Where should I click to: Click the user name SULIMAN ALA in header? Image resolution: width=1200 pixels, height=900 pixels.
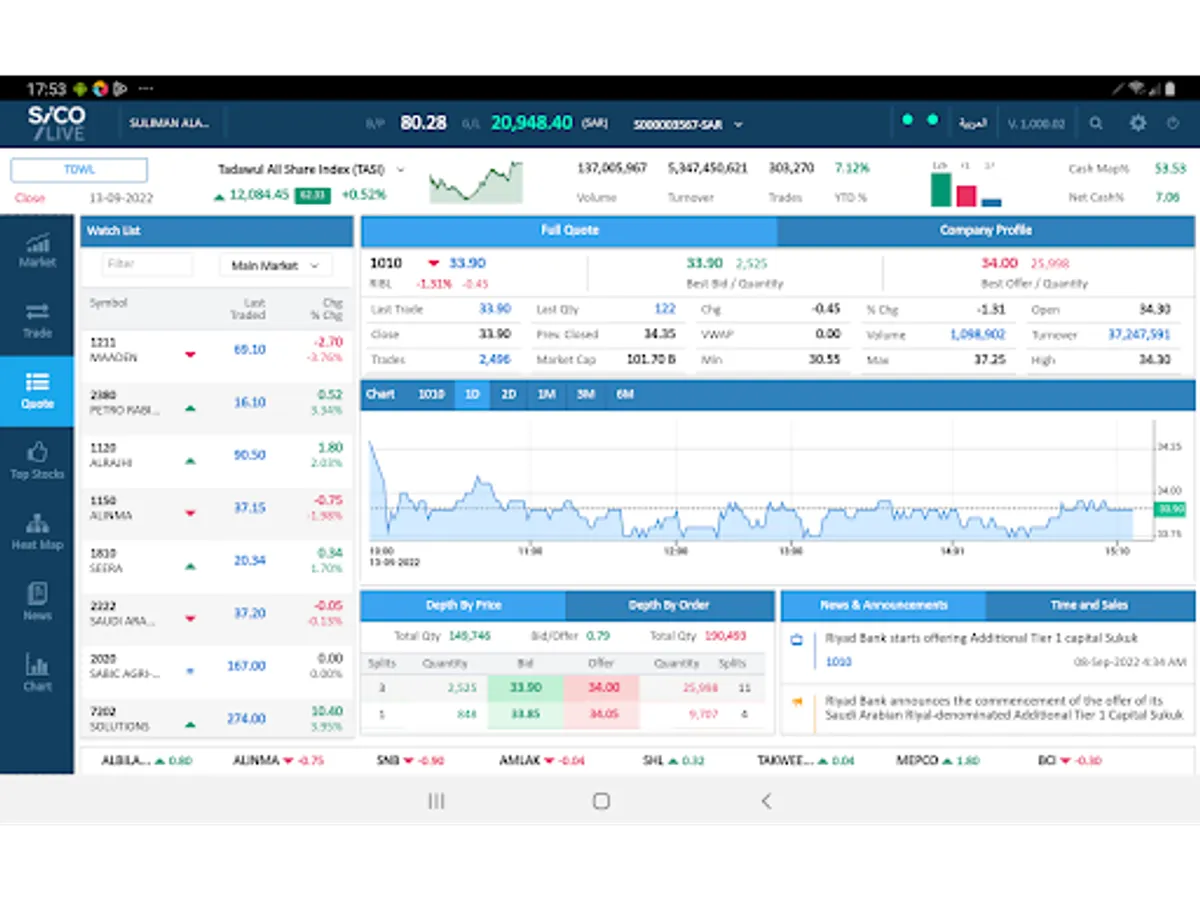[169, 124]
